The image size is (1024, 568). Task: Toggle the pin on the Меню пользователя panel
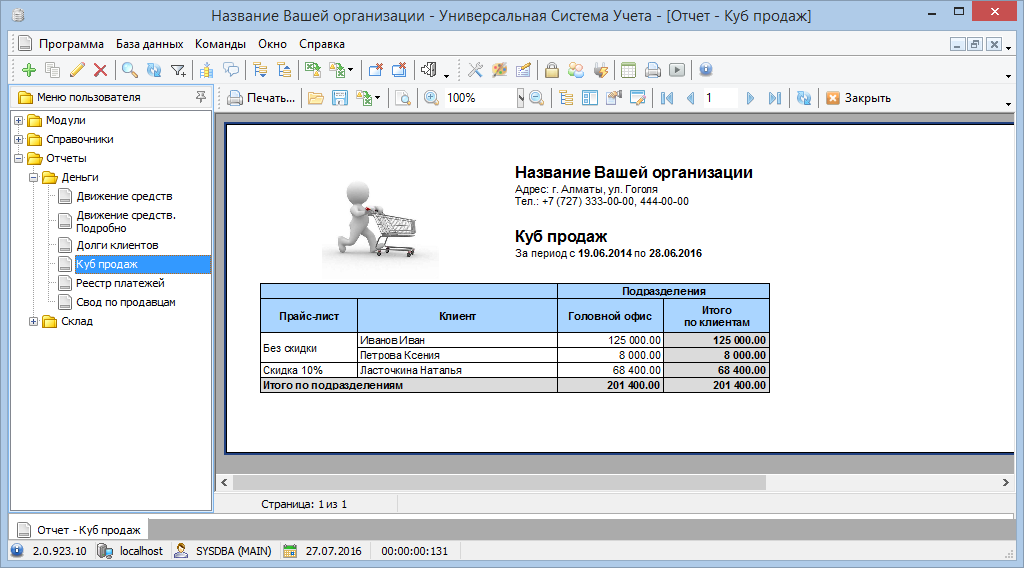pos(201,97)
